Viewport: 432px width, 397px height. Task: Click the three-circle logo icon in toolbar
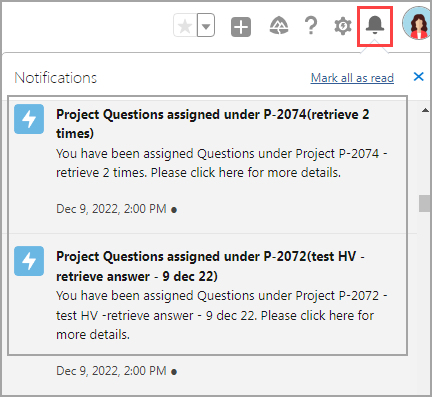(279, 26)
